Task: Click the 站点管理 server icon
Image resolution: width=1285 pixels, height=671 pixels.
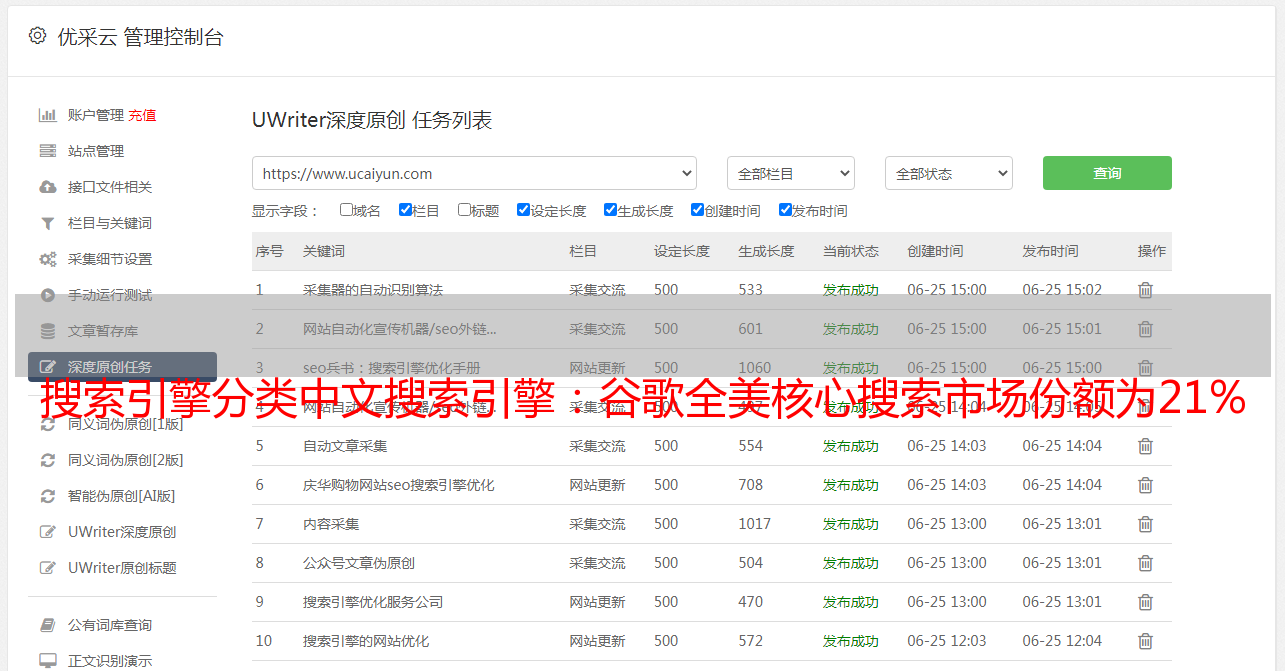Action: click(x=47, y=151)
